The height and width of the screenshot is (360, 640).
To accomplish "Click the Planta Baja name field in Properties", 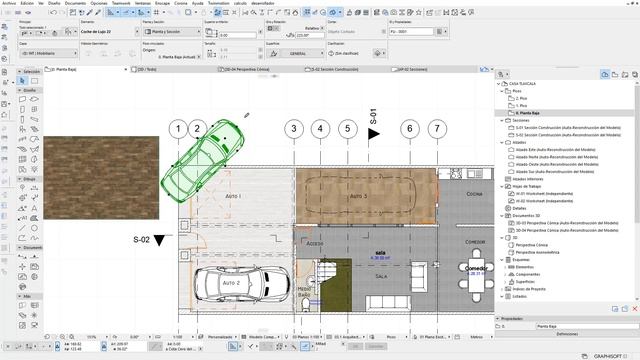I will click(587, 327).
